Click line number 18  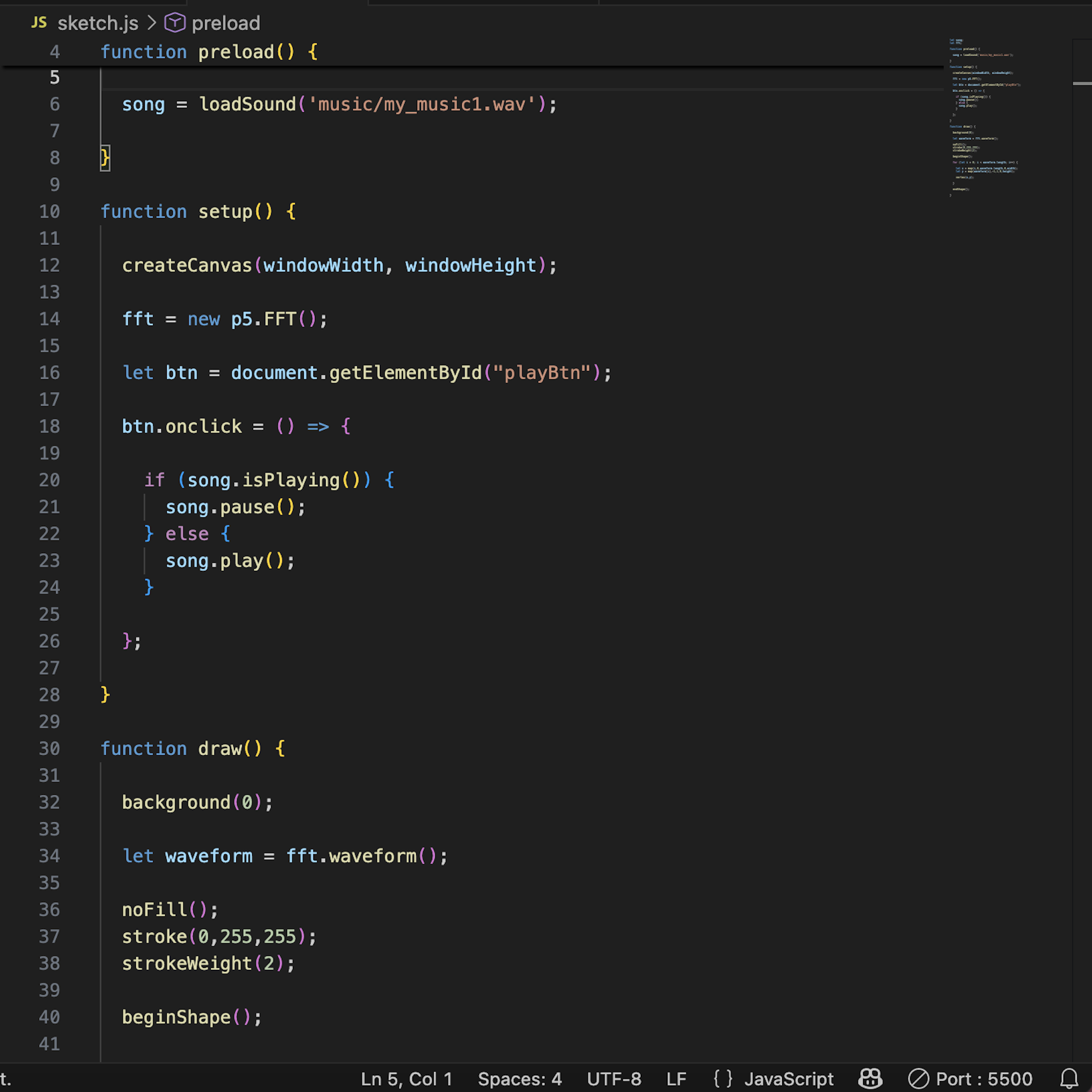pos(49,426)
